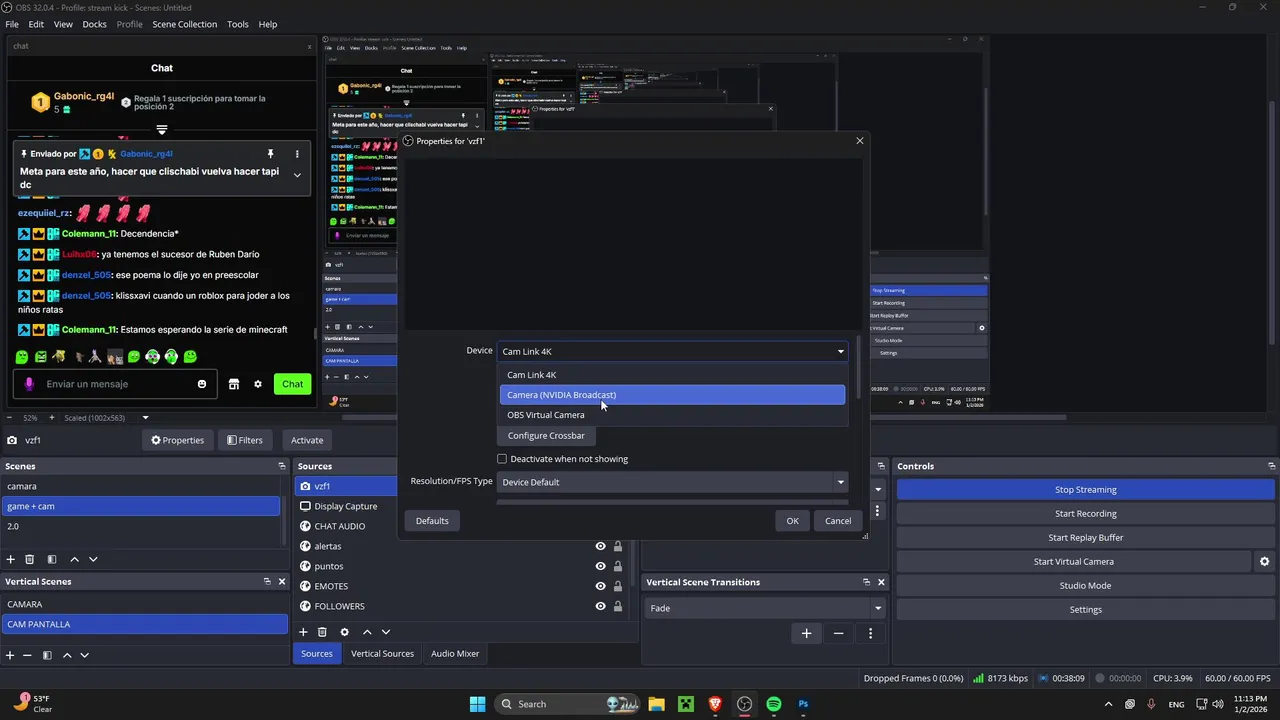The width and height of the screenshot is (1280, 720).
Task: Cancel the Properties for 'vzf1' dialog
Action: [838, 521]
